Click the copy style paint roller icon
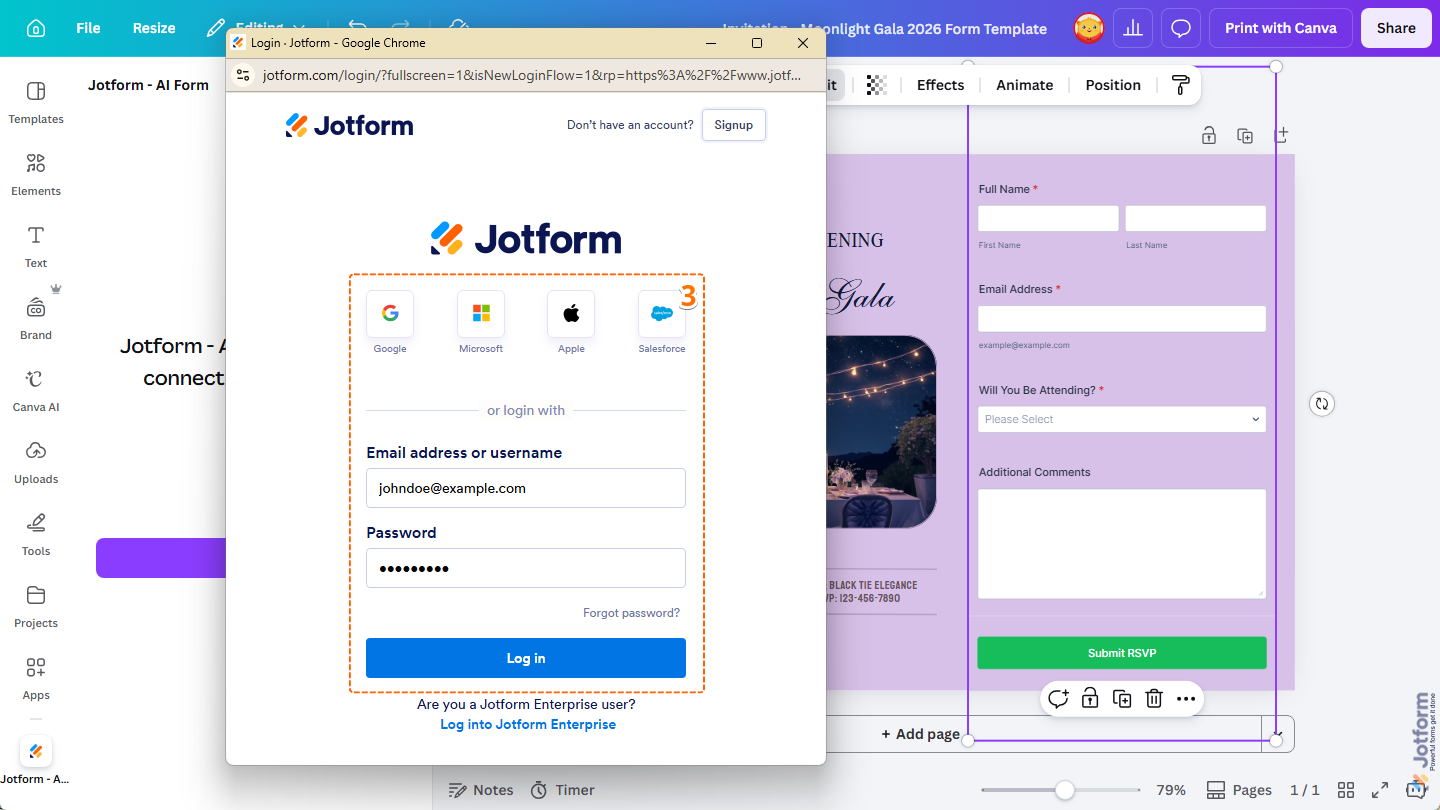 [1181, 85]
